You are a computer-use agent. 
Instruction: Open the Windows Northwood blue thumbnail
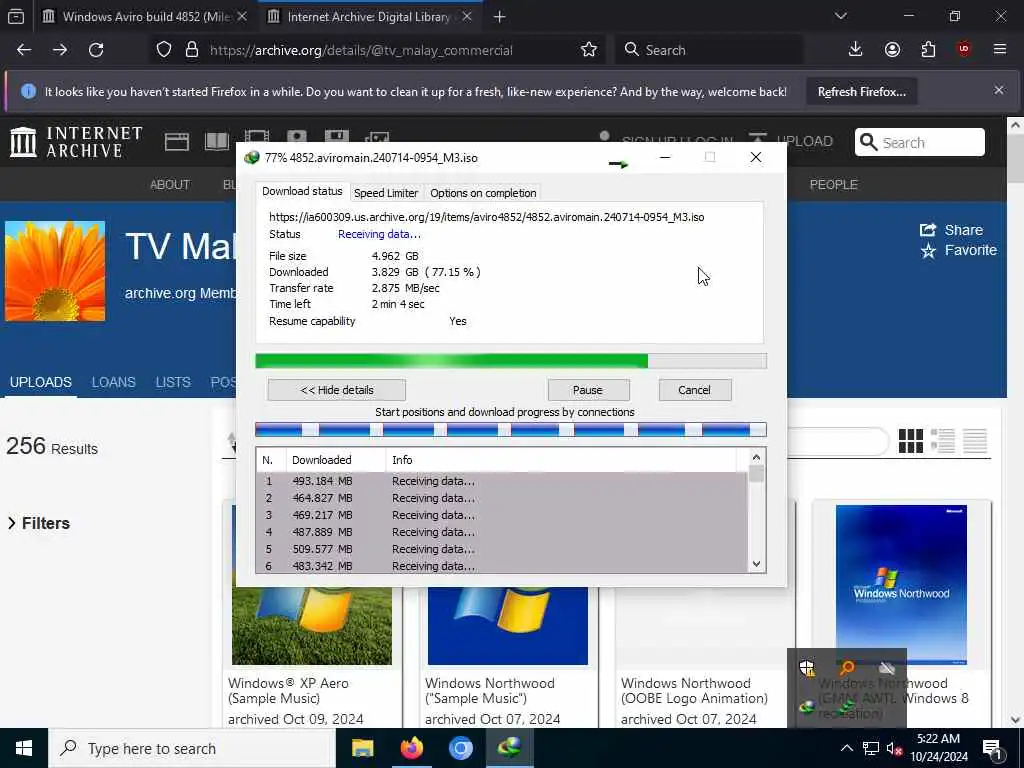pos(901,584)
